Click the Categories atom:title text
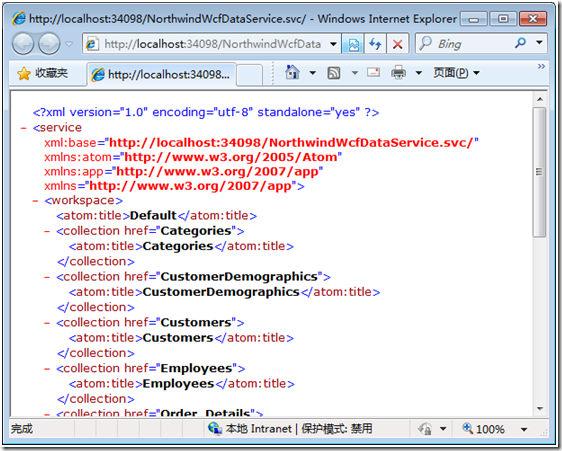Image resolution: width=562 pixels, height=451 pixels. tap(178, 246)
